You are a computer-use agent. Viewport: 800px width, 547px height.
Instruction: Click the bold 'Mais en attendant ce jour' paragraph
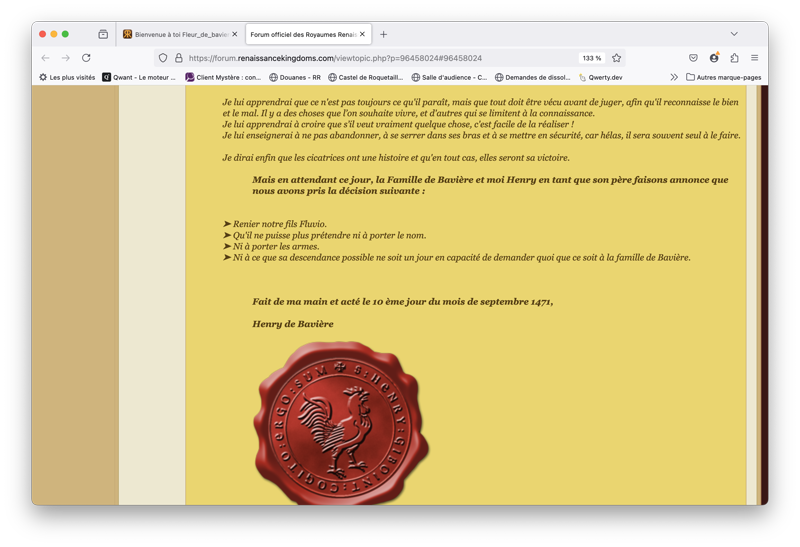point(490,185)
